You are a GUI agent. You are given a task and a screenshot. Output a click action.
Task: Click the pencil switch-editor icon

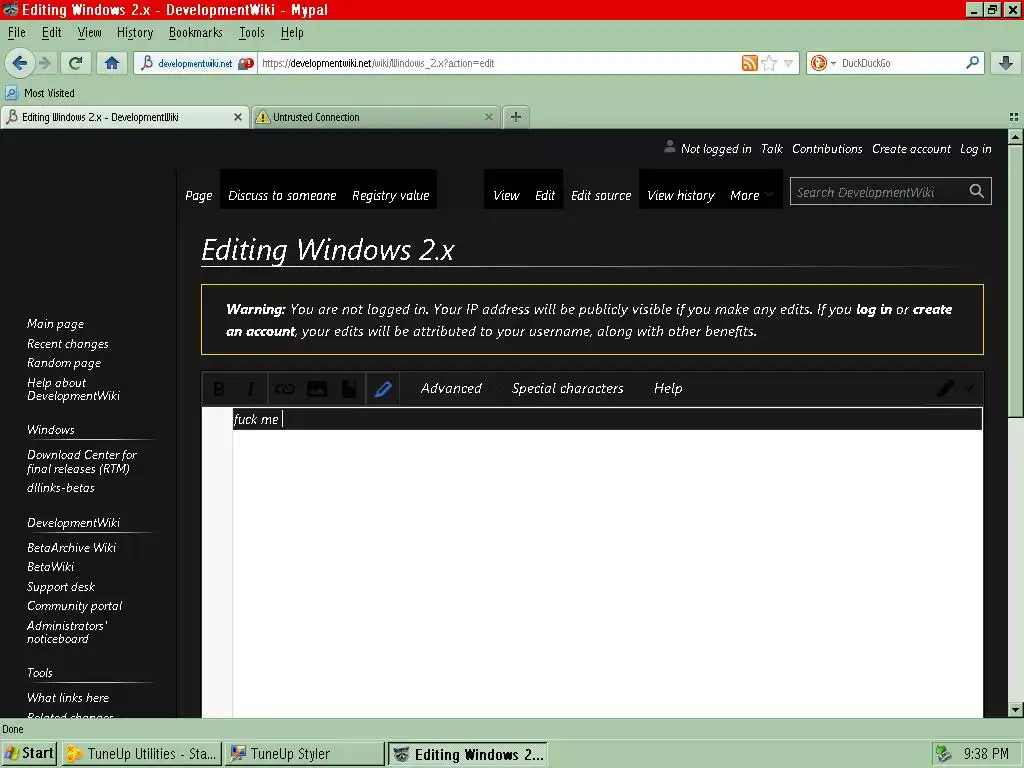click(x=945, y=389)
